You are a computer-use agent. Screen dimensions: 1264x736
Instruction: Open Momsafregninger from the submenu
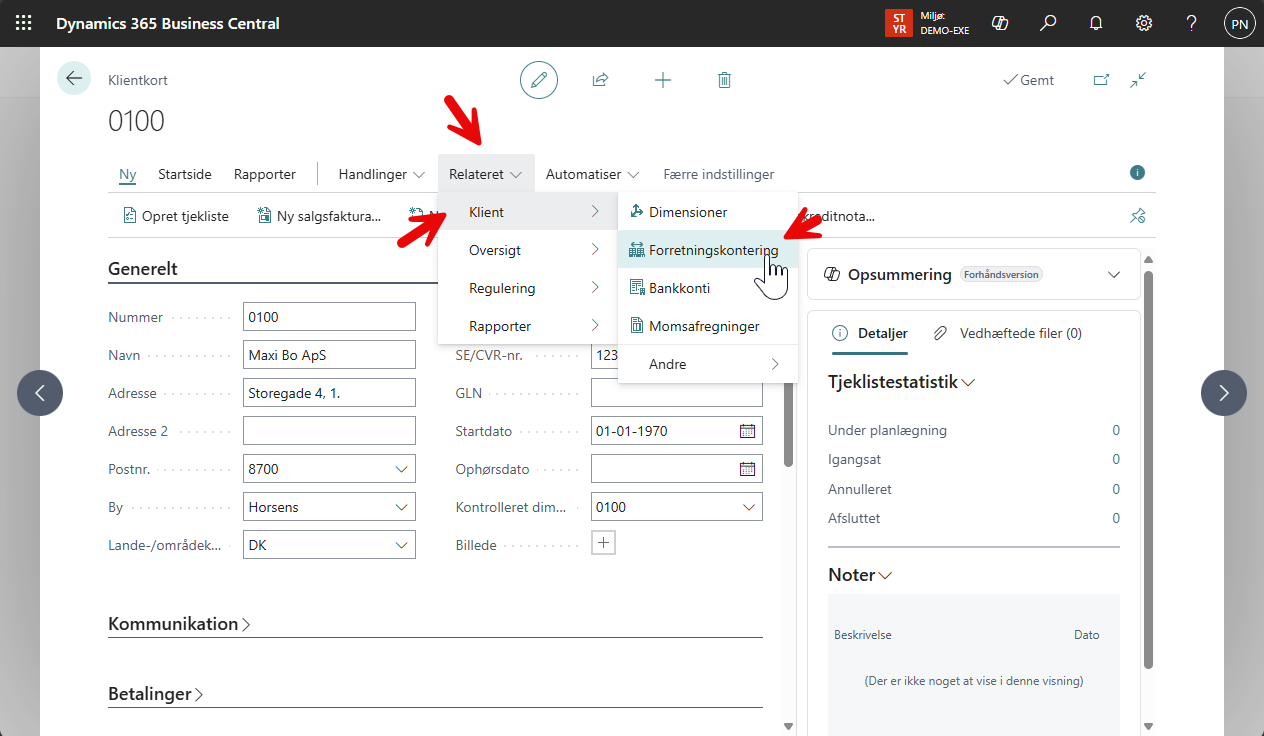(x=703, y=326)
